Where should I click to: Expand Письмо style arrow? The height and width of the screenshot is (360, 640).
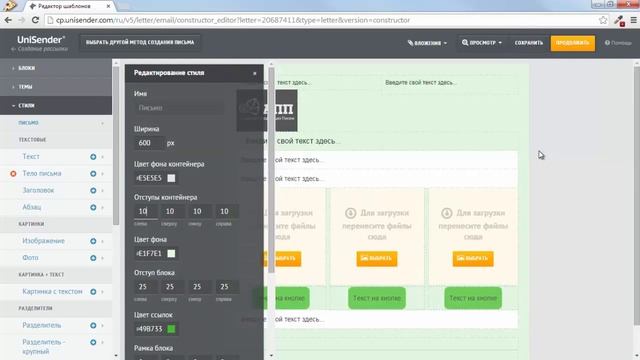(x=102, y=123)
